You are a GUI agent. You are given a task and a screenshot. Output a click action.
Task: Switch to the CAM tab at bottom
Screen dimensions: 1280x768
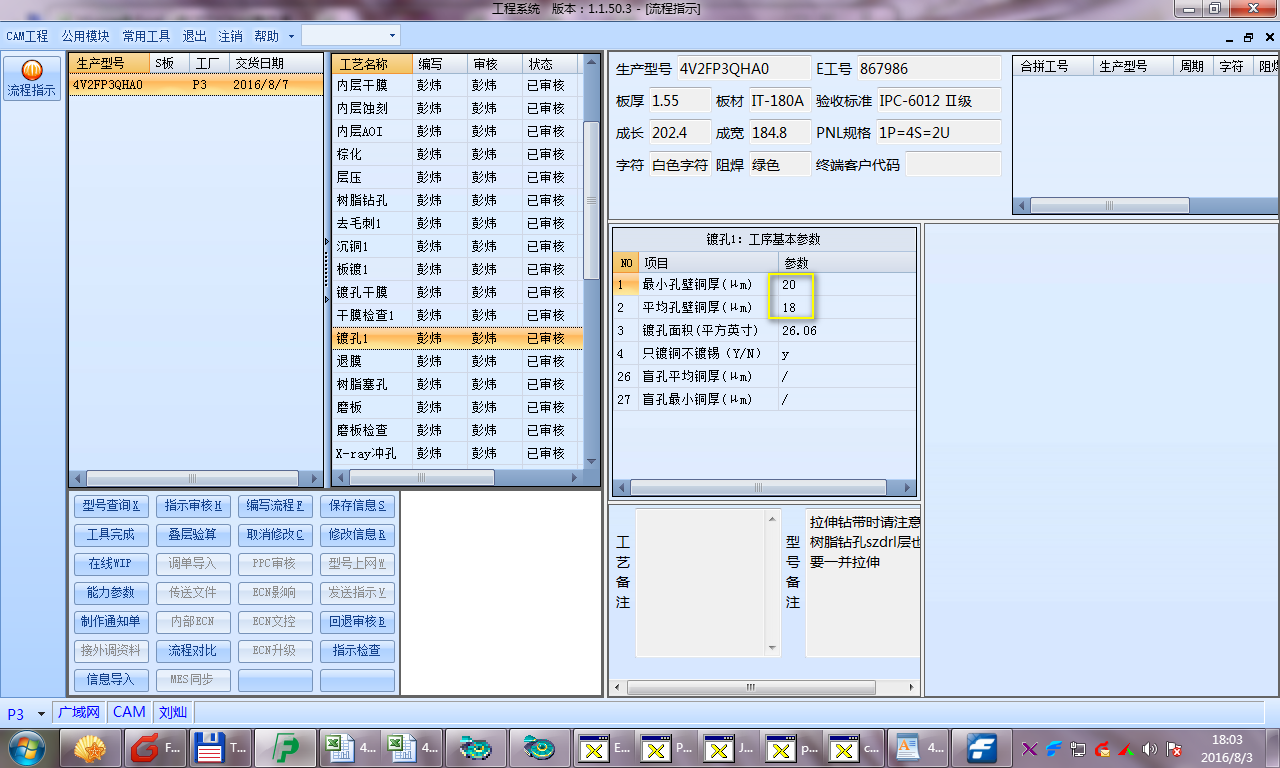(129, 713)
